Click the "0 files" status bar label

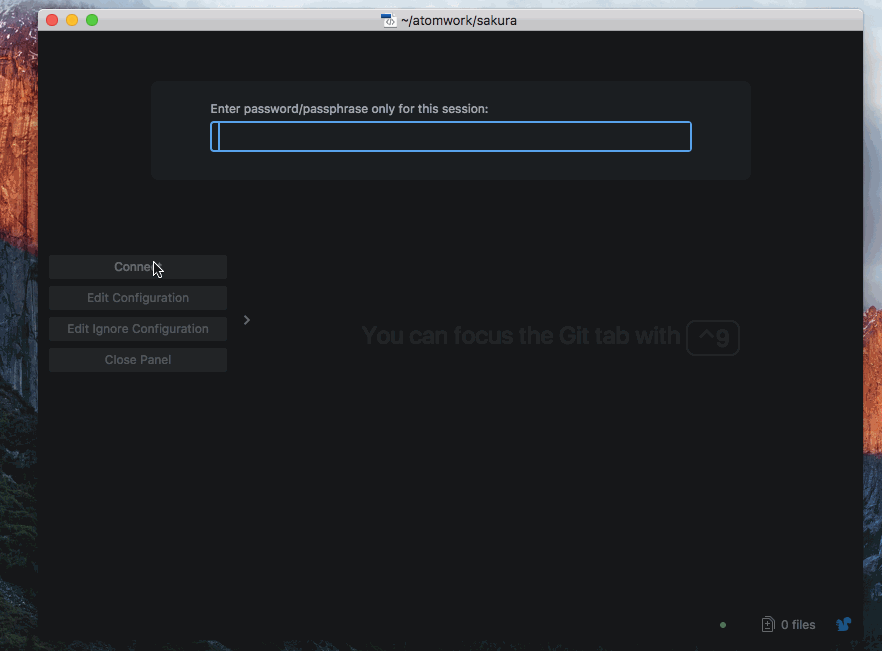[x=798, y=625]
